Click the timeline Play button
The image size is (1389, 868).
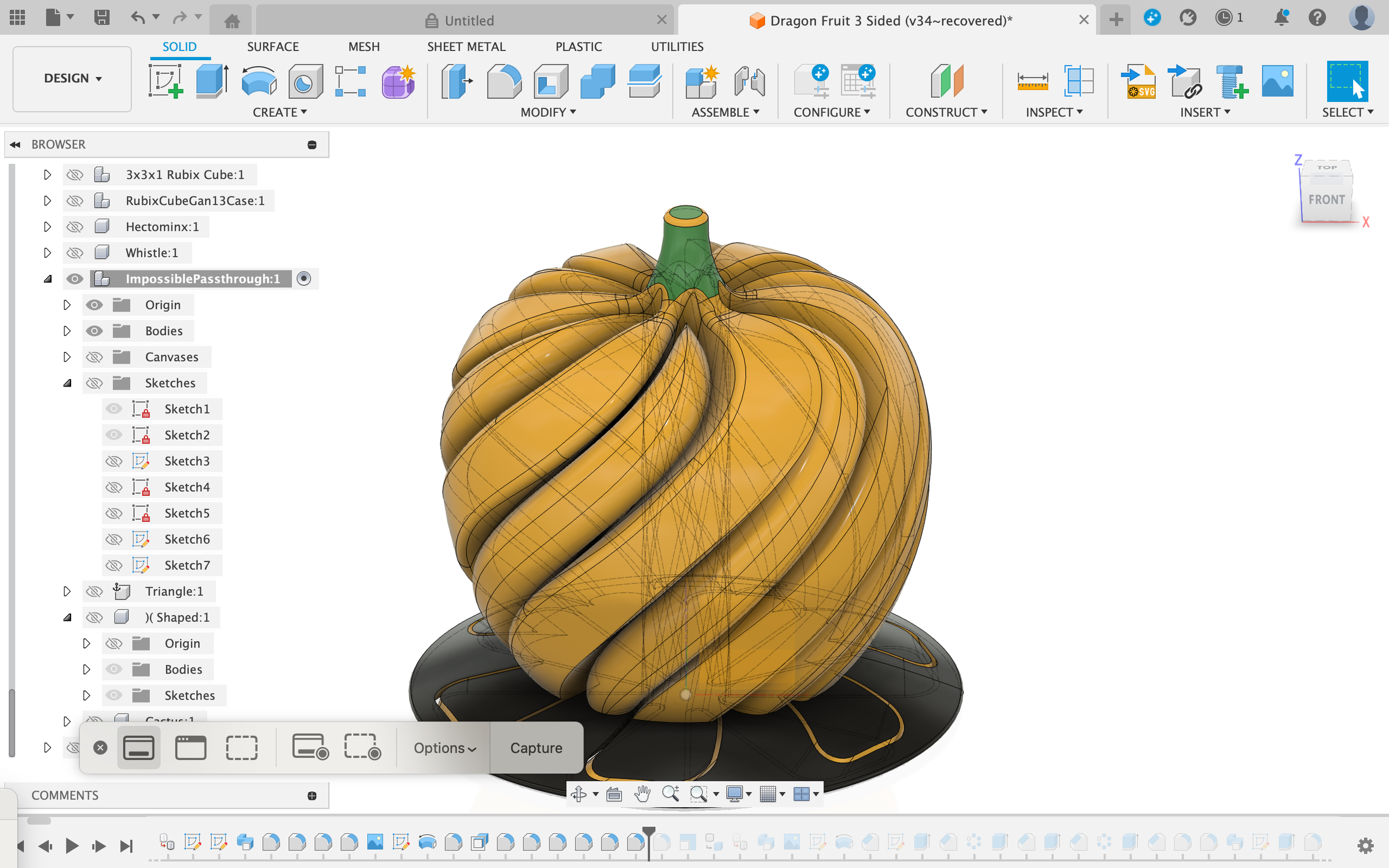[x=72, y=846]
